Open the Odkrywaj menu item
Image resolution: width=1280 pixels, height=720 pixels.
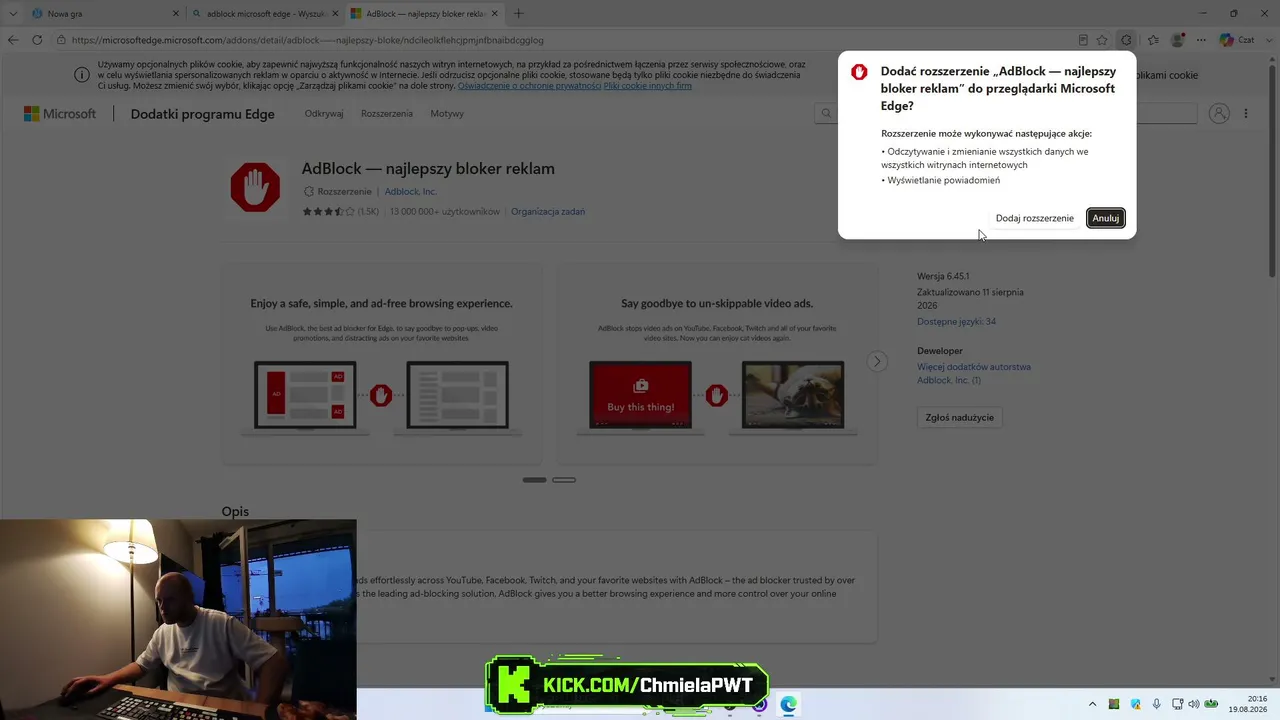tap(324, 114)
